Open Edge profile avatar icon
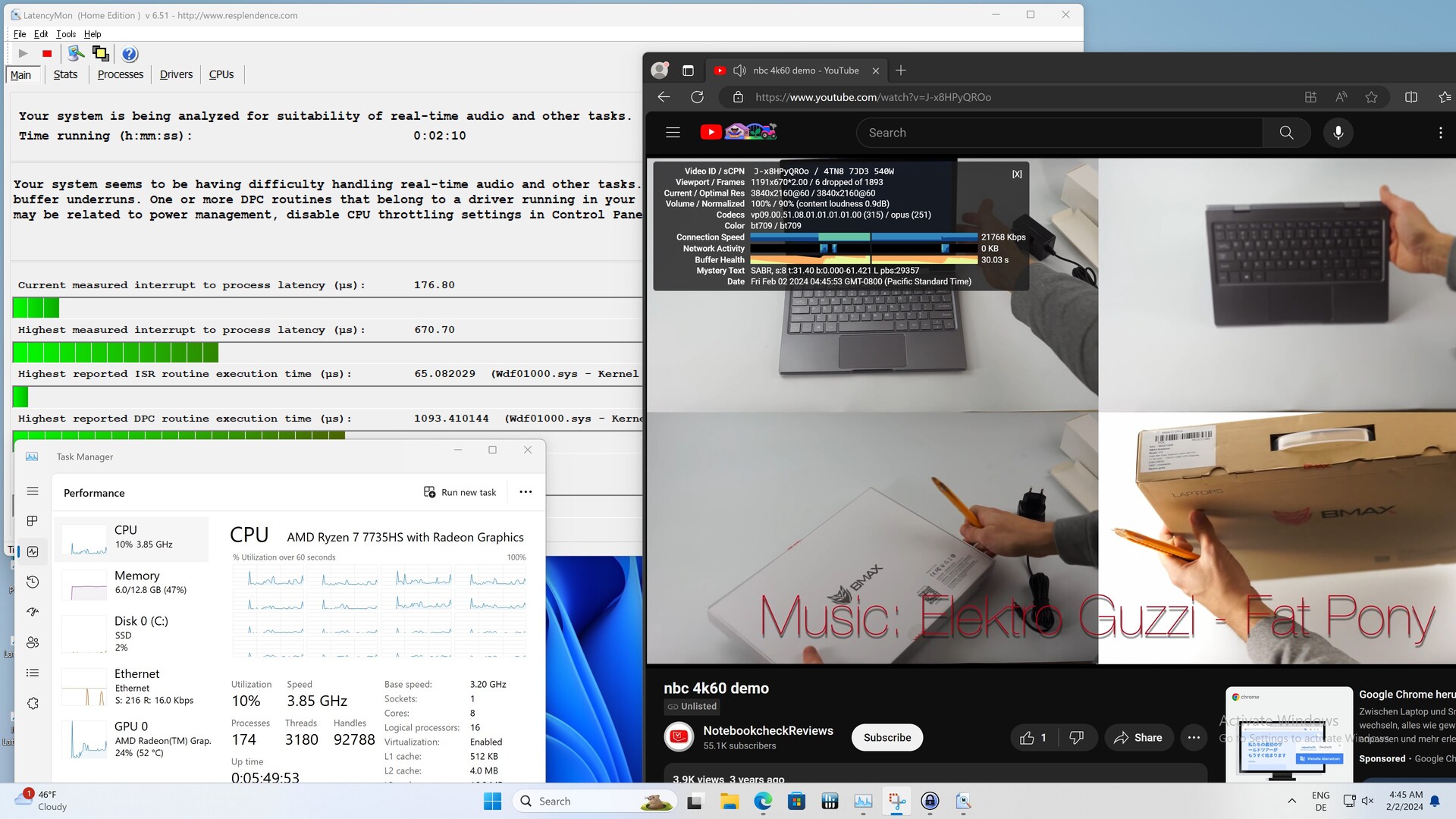 pyautogui.click(x=661, y=71)
